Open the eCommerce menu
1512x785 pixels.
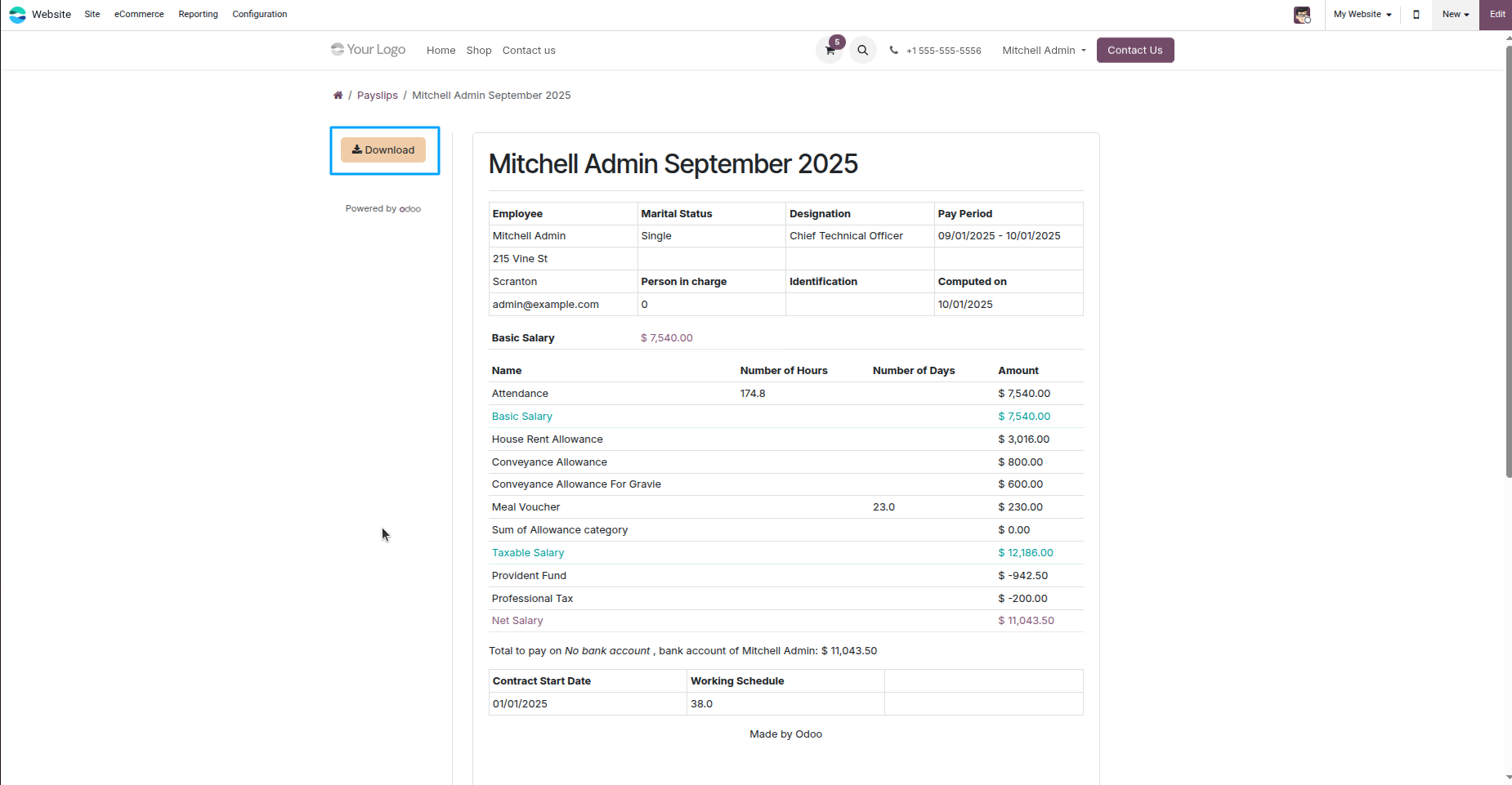[x=139, y=15]
